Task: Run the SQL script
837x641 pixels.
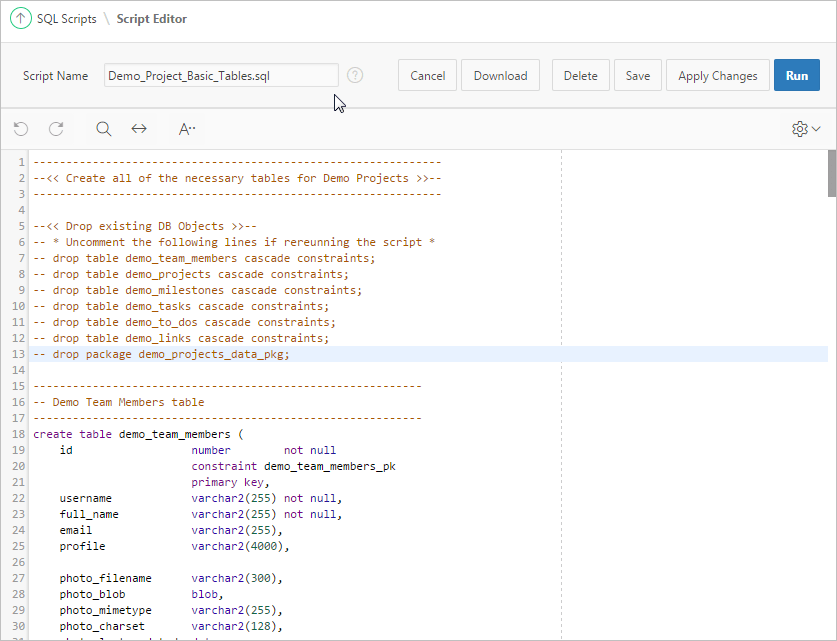Action: pyautogui.click(x=796, y=74)
